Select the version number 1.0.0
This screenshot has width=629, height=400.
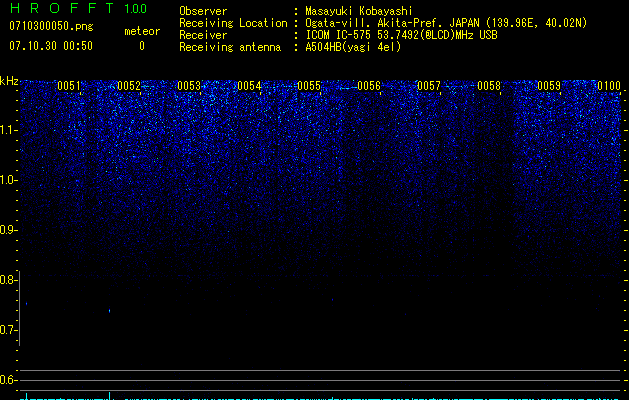point(136,9)
